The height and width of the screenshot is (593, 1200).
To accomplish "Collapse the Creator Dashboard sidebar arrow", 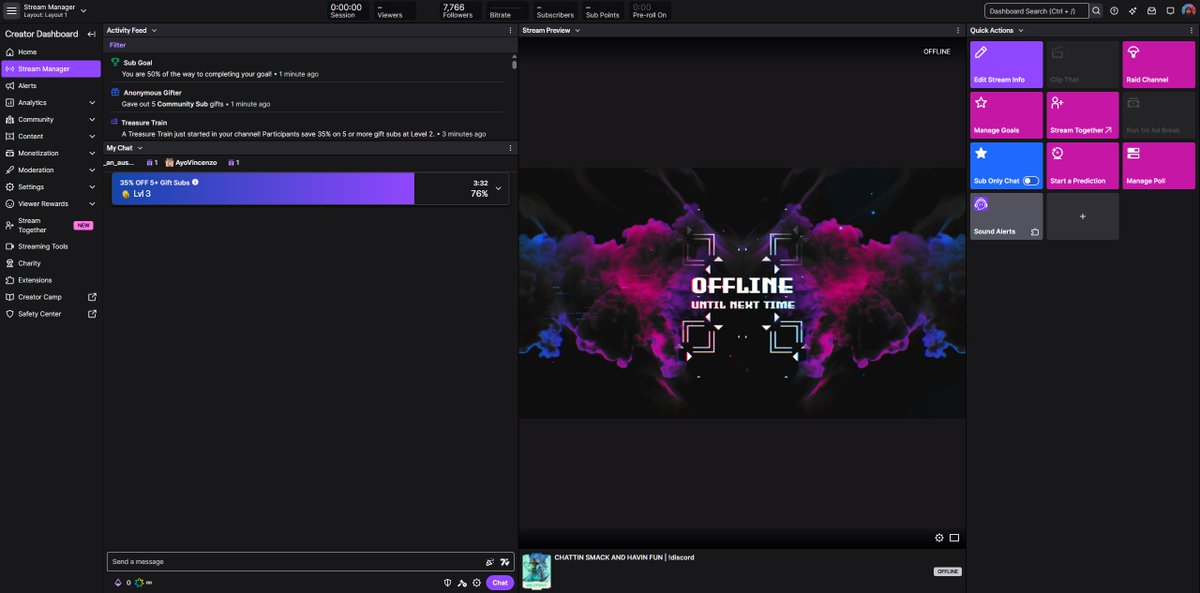I will coord(92,34).
